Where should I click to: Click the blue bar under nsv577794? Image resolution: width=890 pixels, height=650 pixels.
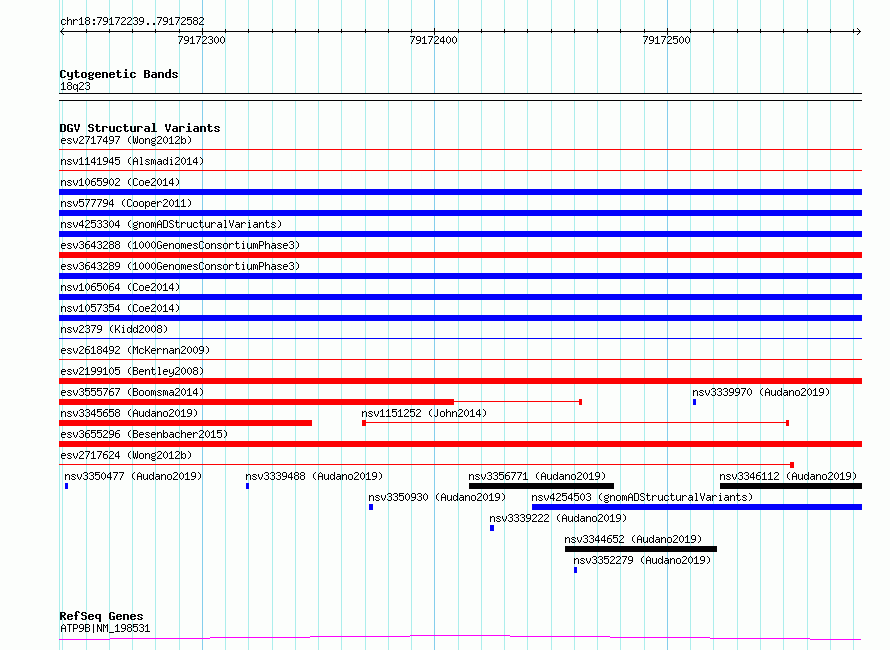click(x=460, y=213)
